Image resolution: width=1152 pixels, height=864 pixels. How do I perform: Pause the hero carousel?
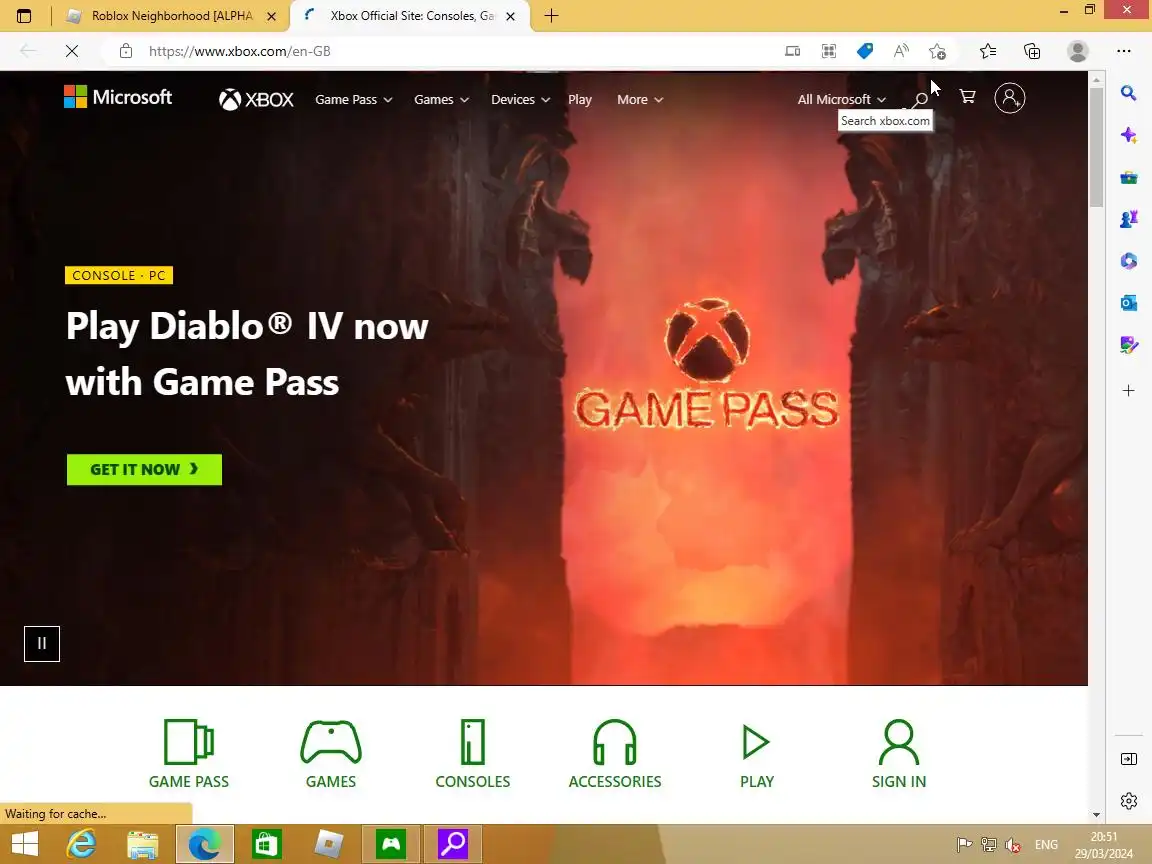click(42, 644)
